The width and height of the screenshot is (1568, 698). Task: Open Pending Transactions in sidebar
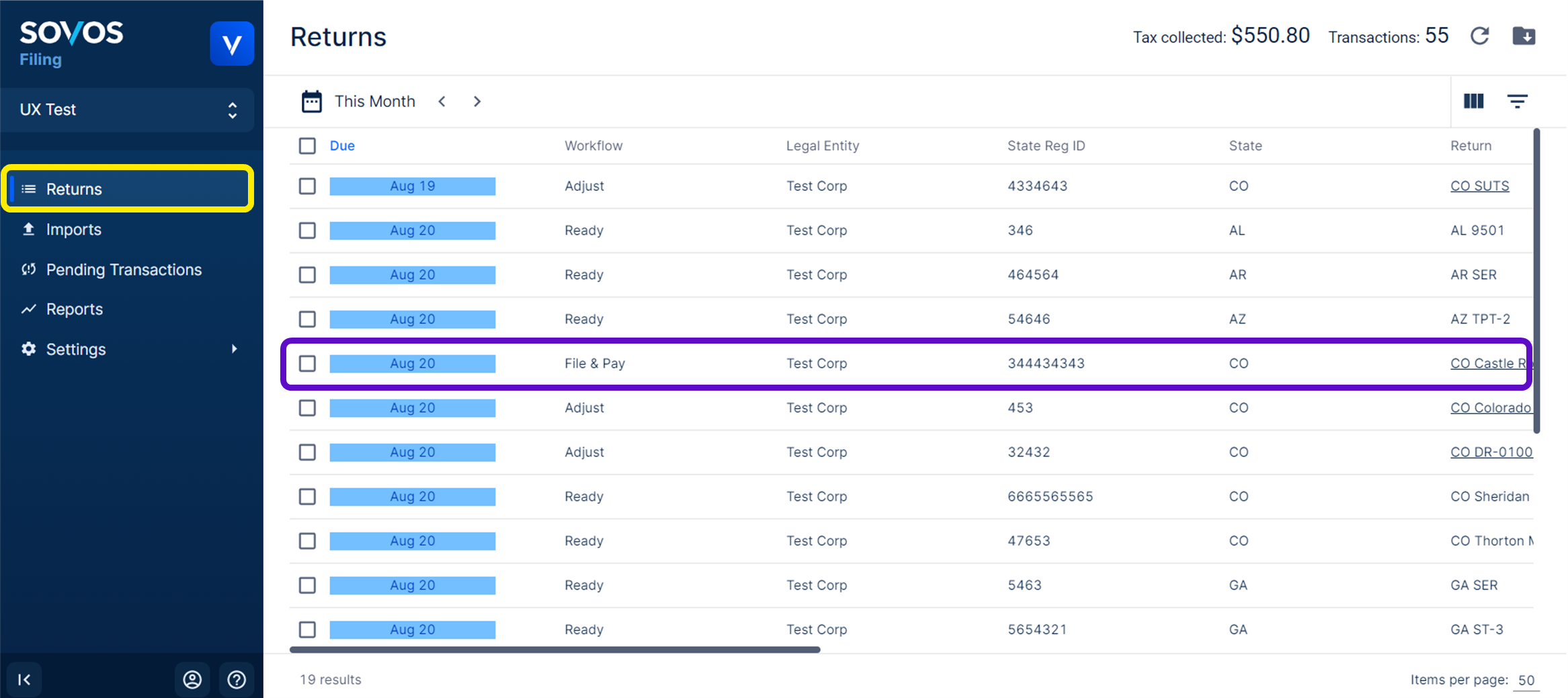click(x=124, y=270)
